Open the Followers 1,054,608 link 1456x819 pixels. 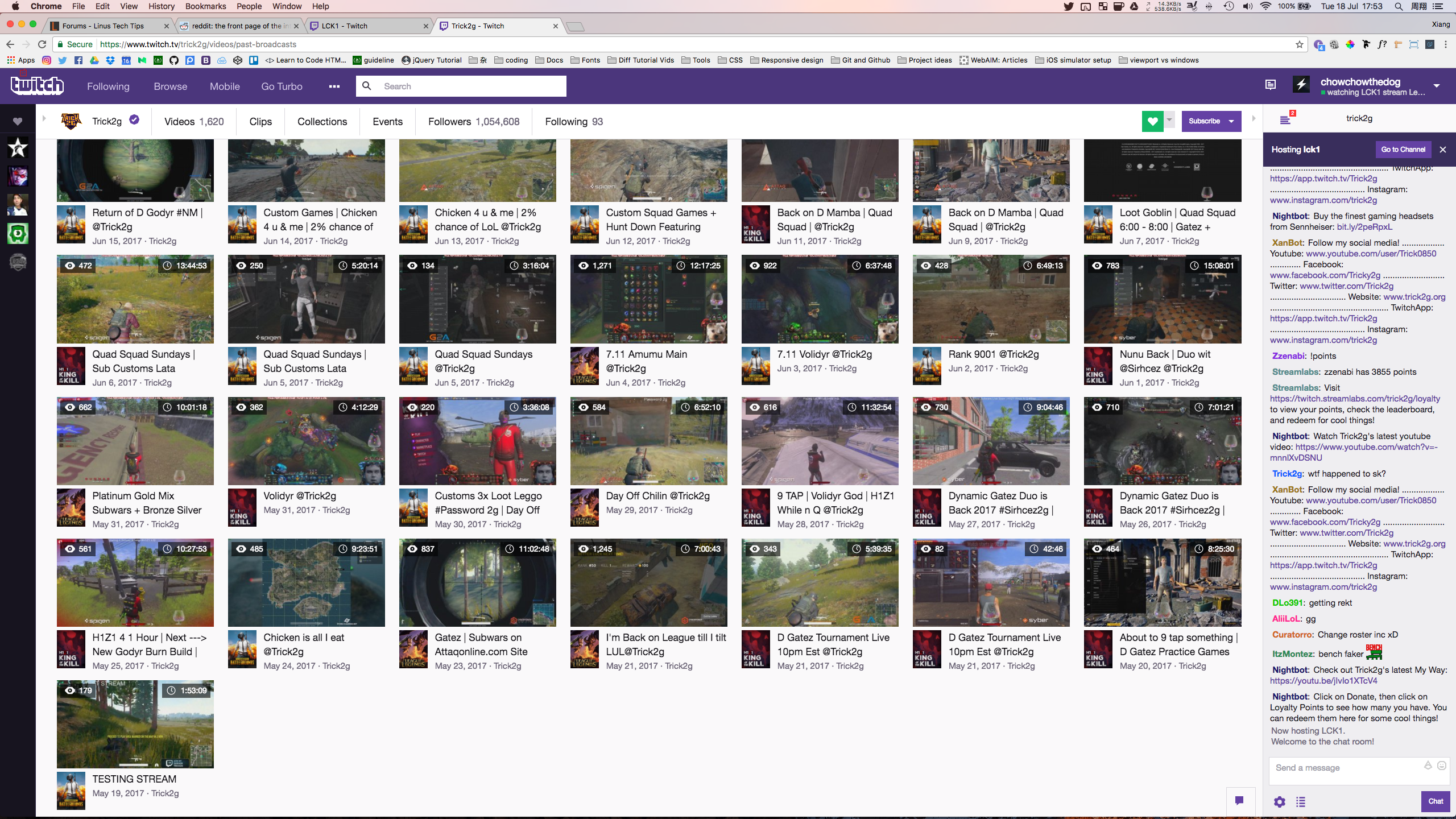point(474,122)
